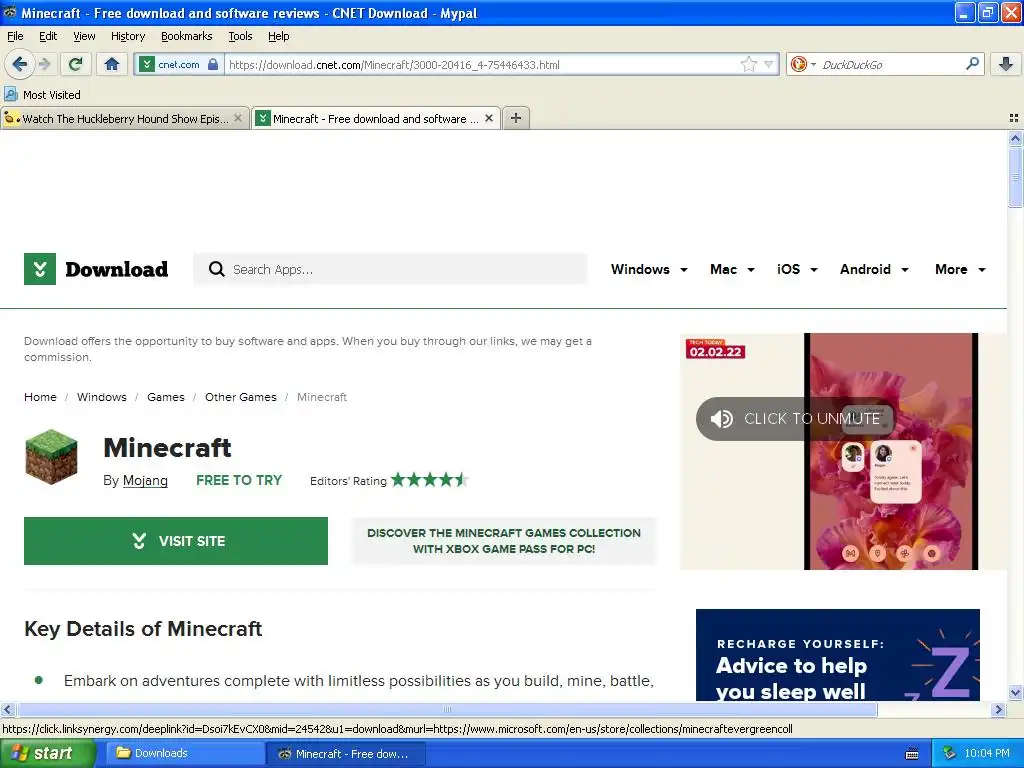Open the Bookmarks menu
This screenshot has width=1024, height=768.
(x=187, y=36)
